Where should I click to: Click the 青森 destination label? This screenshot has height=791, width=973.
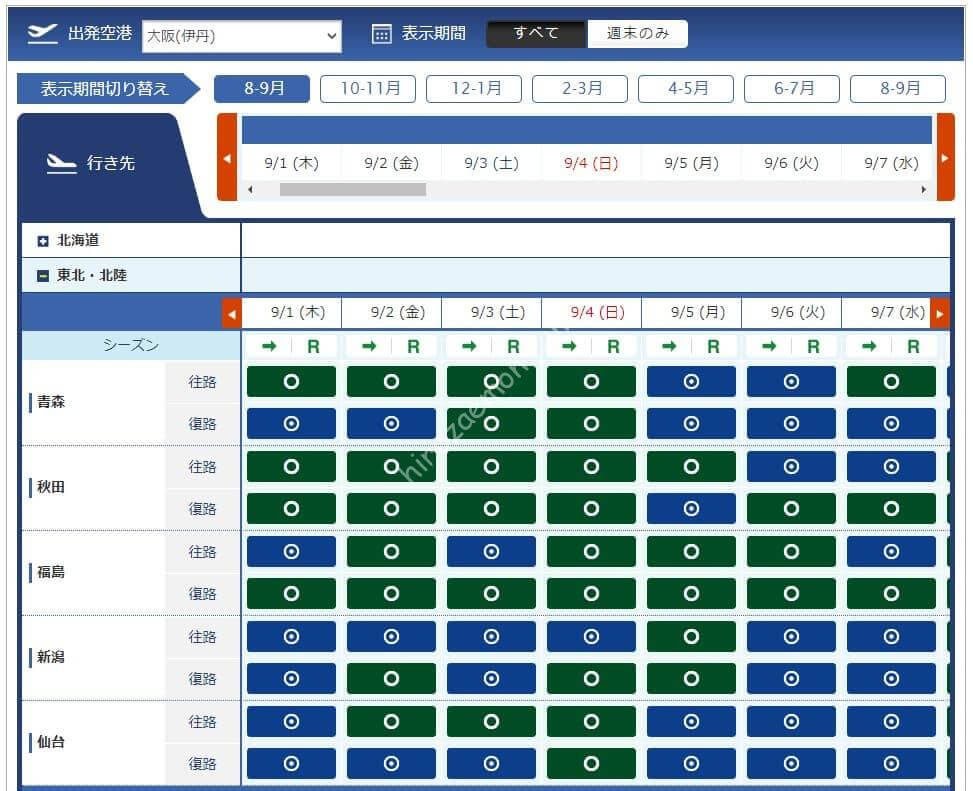coord(51,402)
